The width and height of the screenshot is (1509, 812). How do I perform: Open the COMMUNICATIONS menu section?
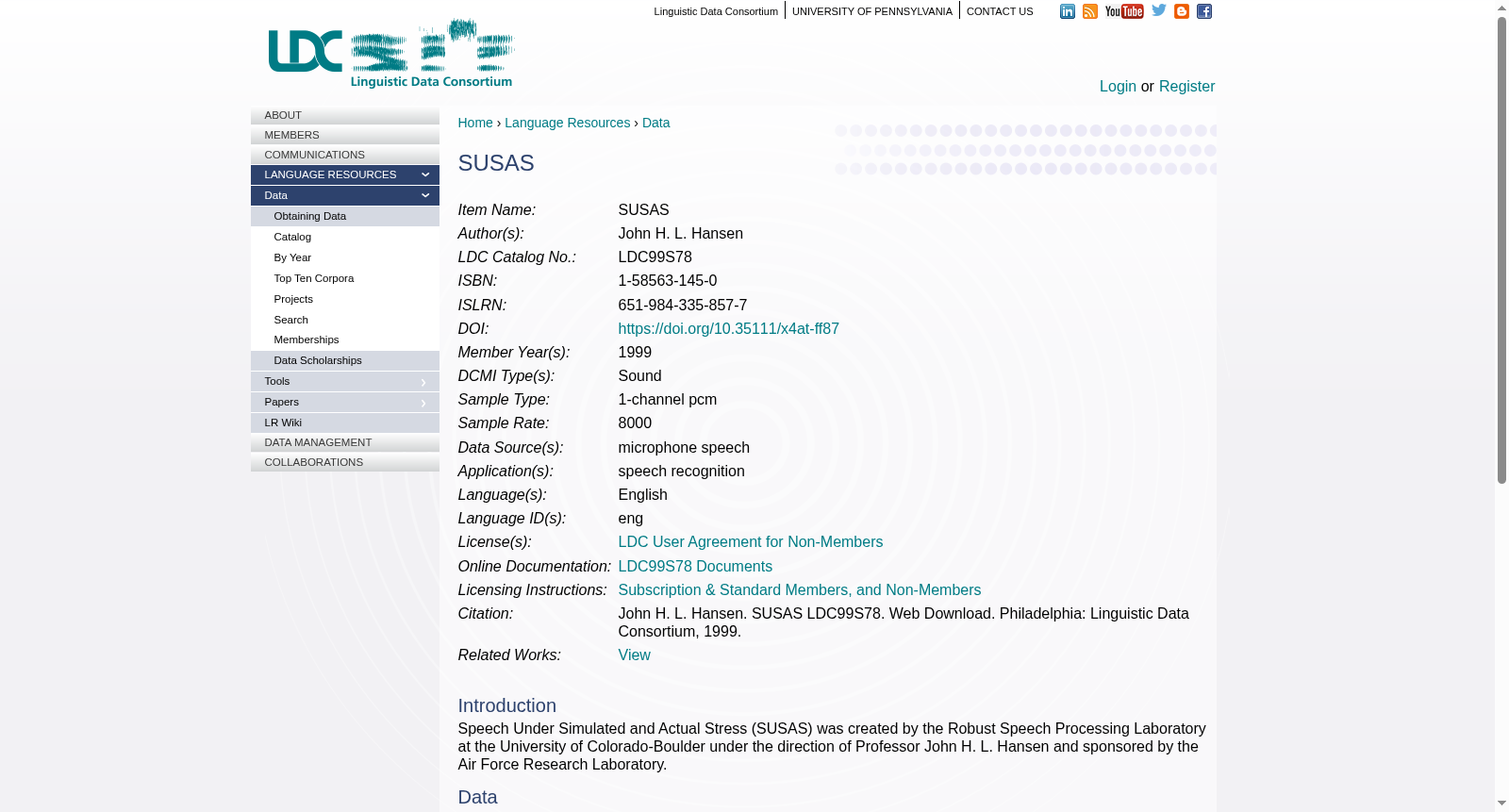pos(345,155)
